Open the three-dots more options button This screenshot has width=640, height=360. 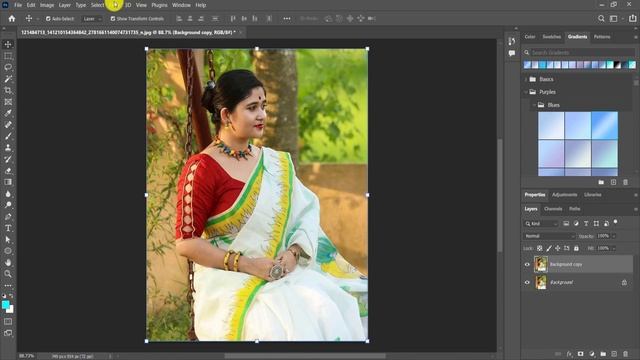pyautogui.click(x=287, y=18)
